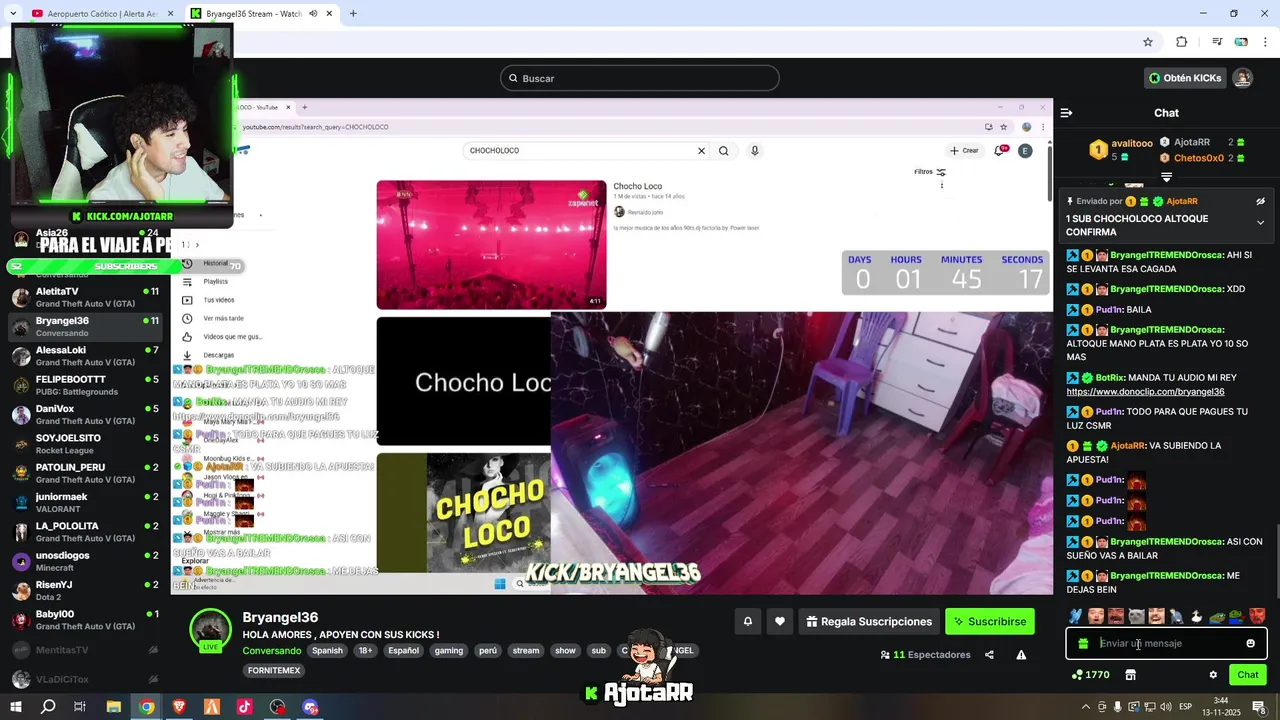Switch the ESP input language indicator

(1186, 707)
